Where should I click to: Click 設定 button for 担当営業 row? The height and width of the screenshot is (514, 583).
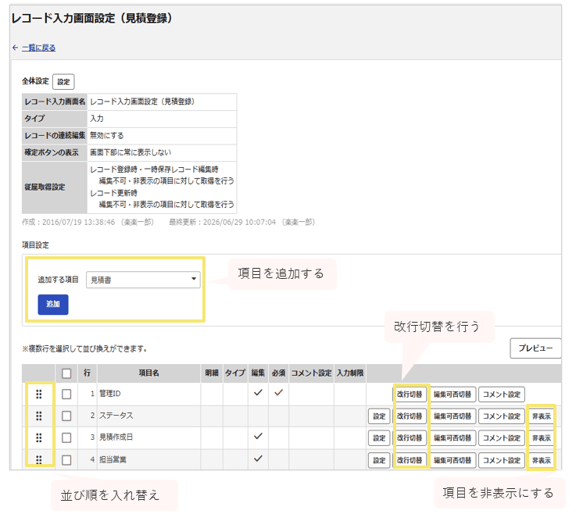pos(379,460)
